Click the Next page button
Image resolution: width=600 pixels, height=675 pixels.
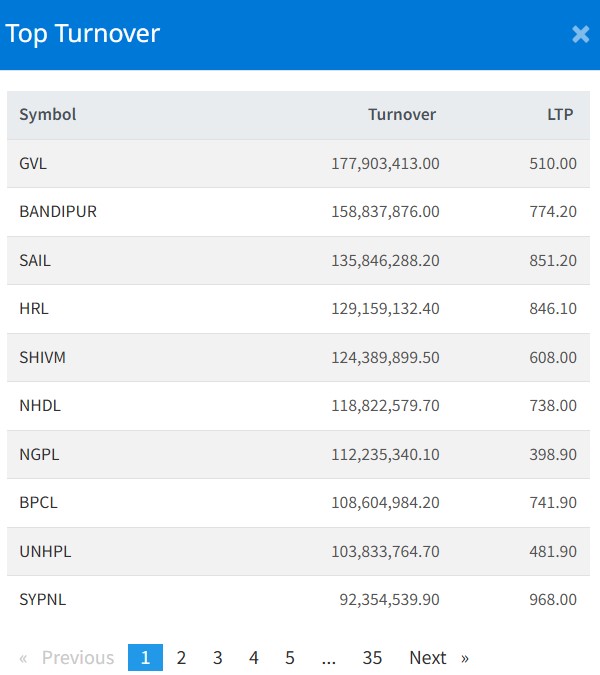(x=438, y=657)
